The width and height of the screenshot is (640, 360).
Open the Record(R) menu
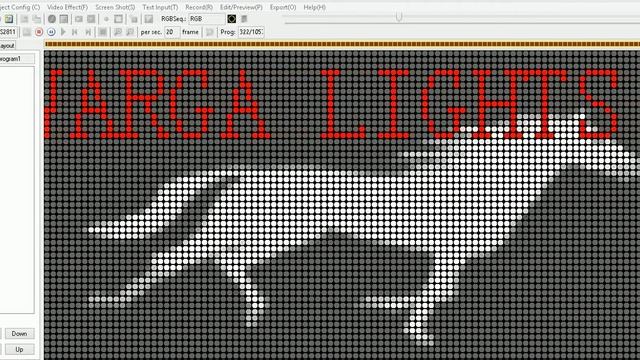[x=199, y=7]
